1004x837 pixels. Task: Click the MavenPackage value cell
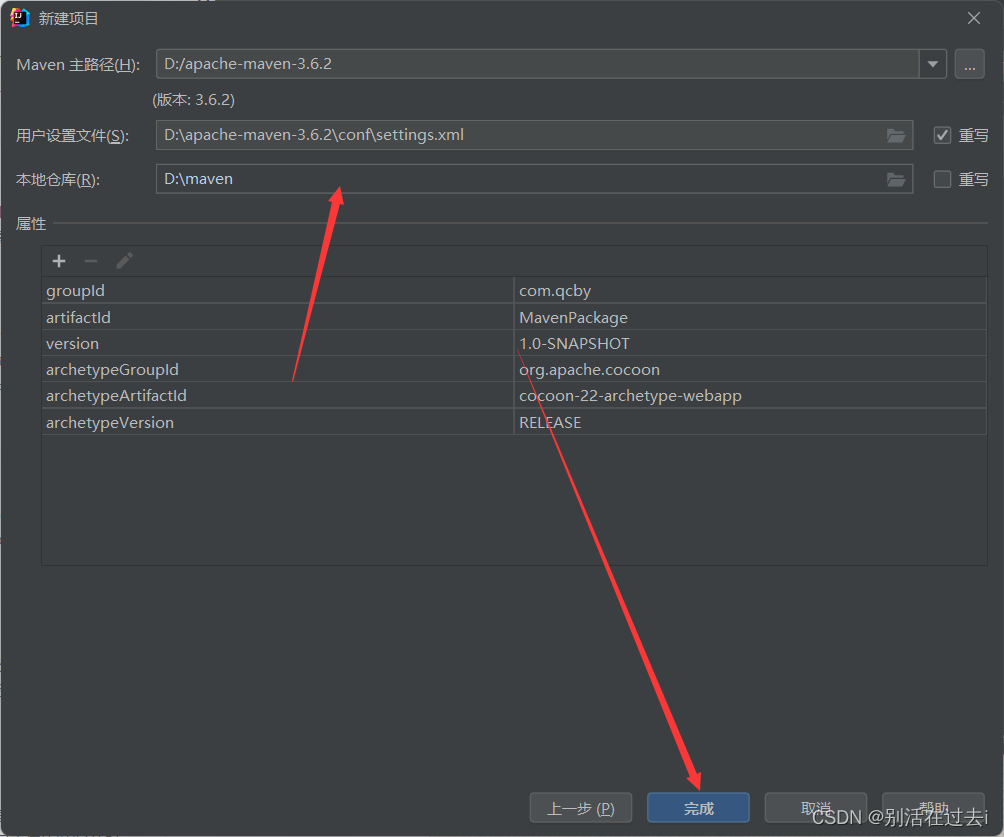pyautogui.click(x=750, y=318)
